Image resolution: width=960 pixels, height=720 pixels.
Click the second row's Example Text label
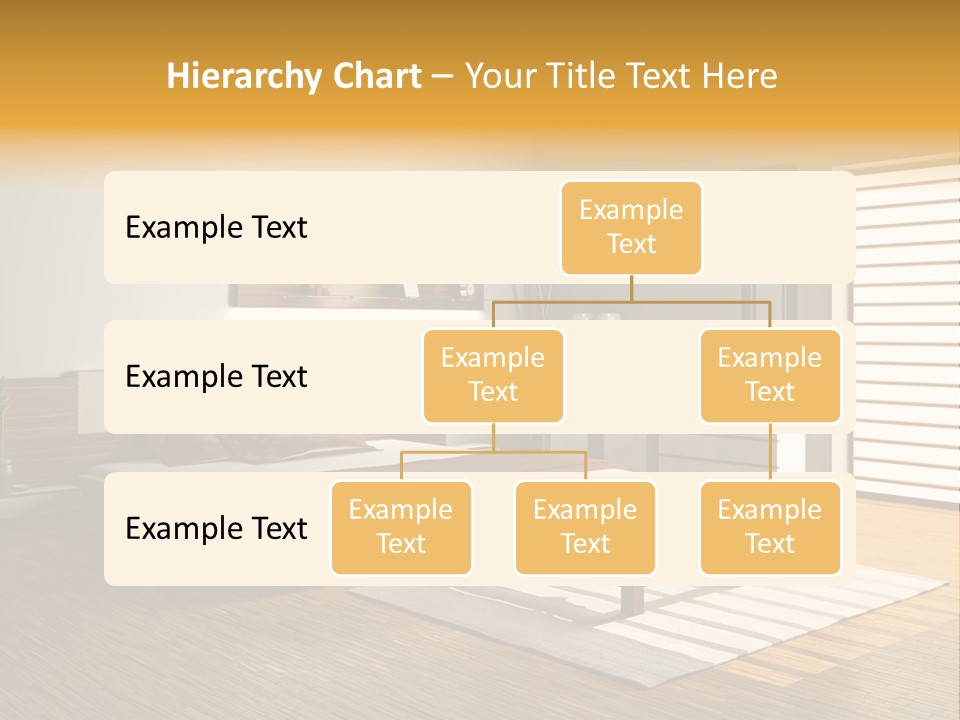[216, 376]
